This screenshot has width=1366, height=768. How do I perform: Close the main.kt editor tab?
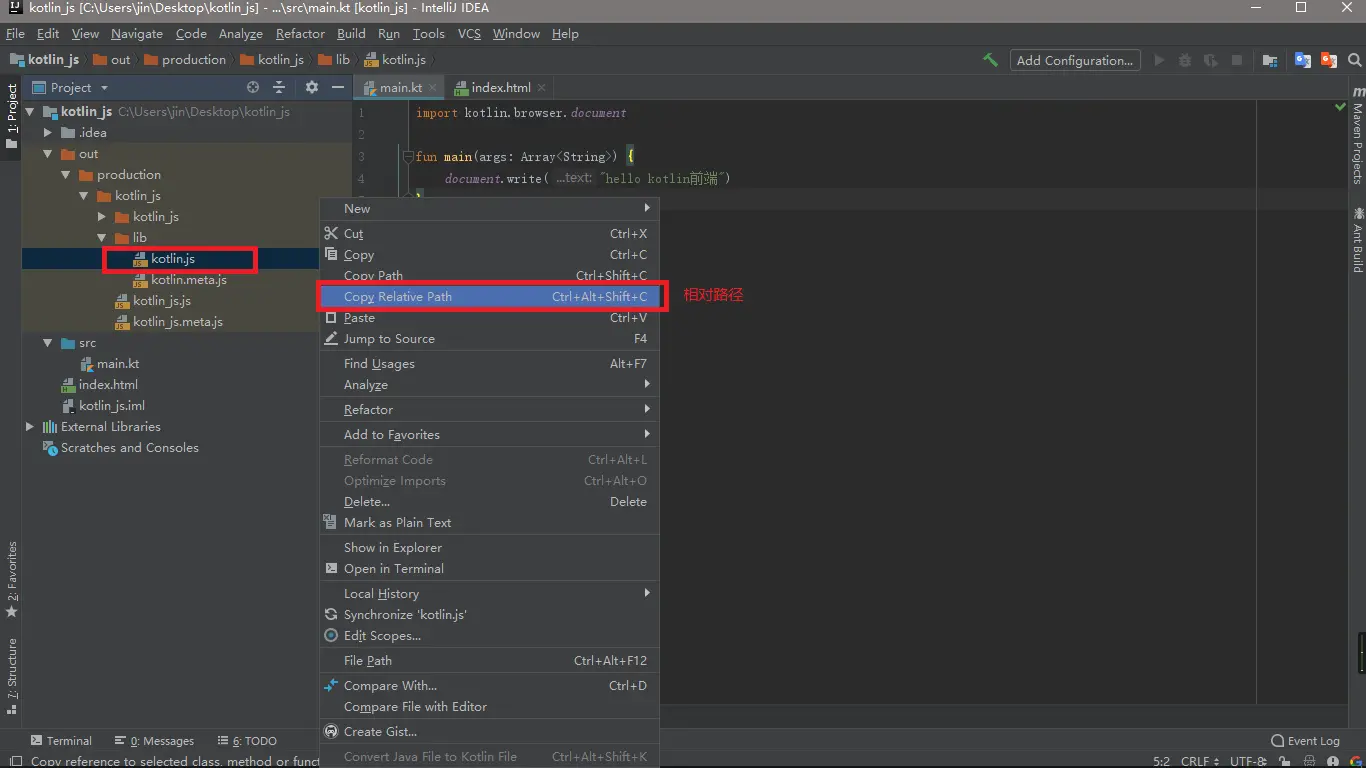(x=433, y=88)
